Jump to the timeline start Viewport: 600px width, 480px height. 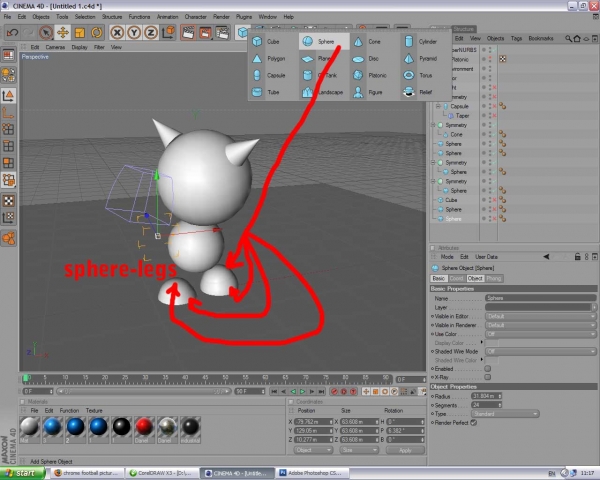coord(274,391)
